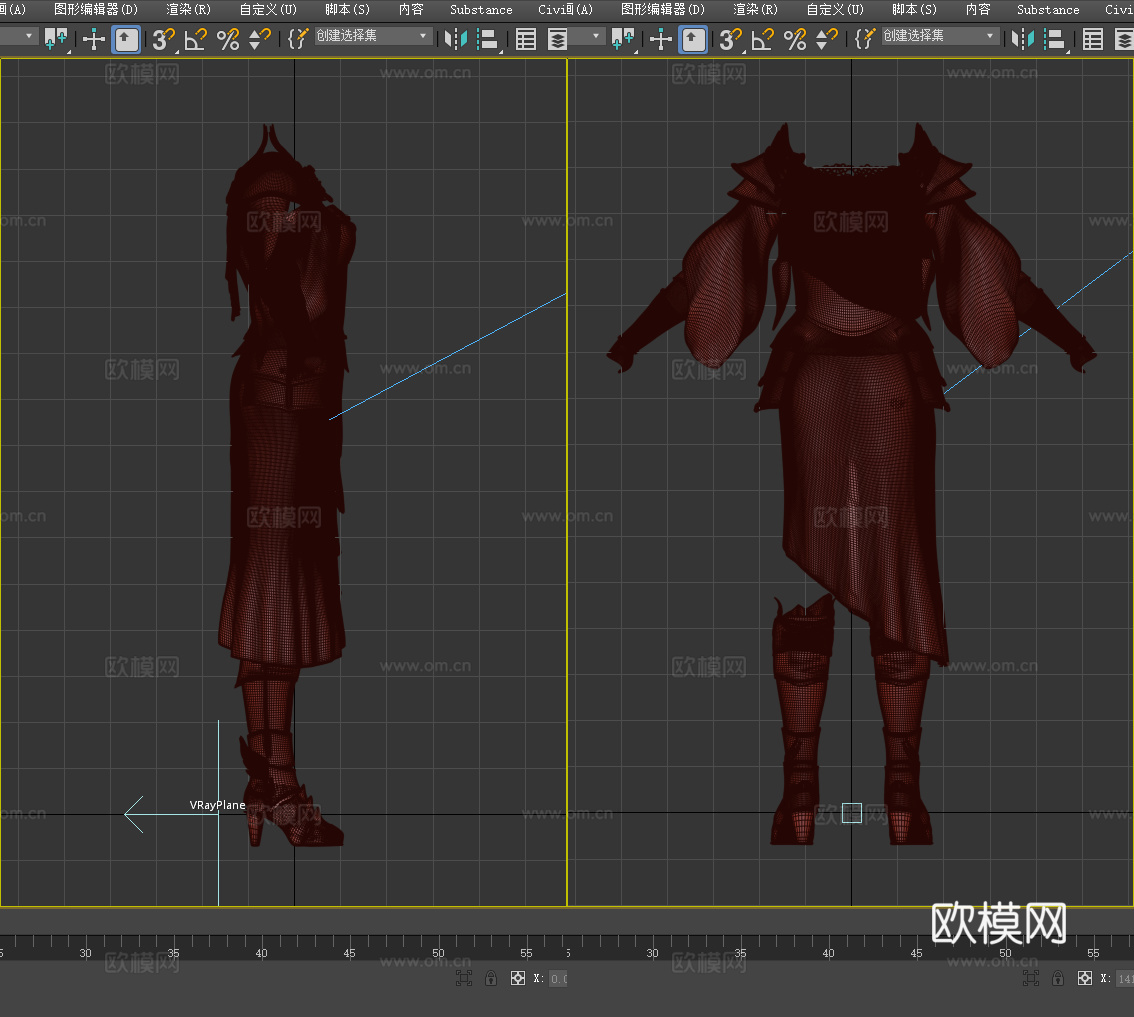
Task: Click the Align tool in front-view window
Action: point(1056,38)
